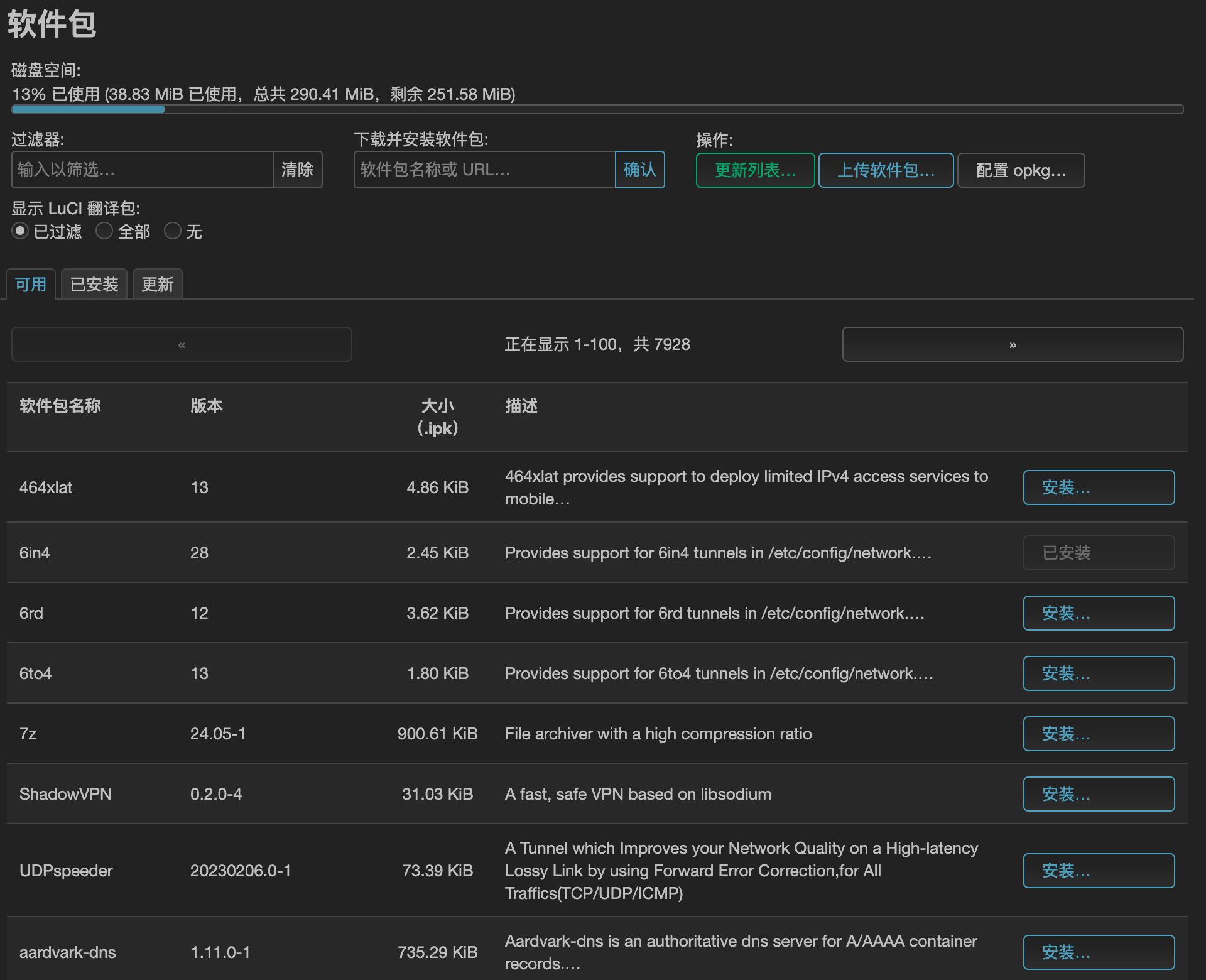Install the 464xlat package
This screenshot has width=1206, height=980.
(x=1099, y=487)
